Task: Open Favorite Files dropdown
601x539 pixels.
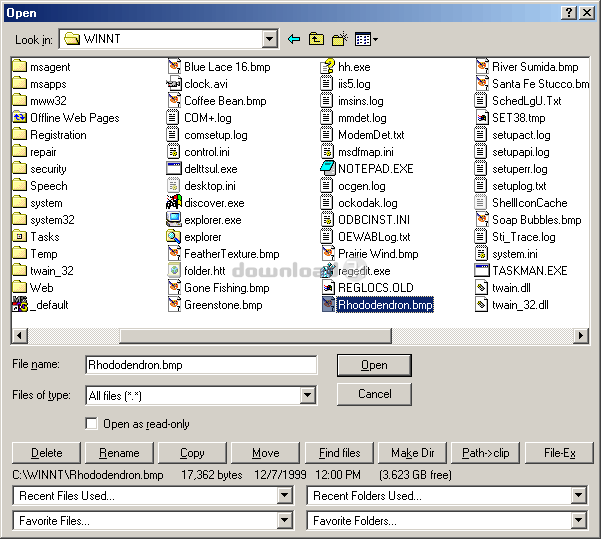Action: pos(284,521)
